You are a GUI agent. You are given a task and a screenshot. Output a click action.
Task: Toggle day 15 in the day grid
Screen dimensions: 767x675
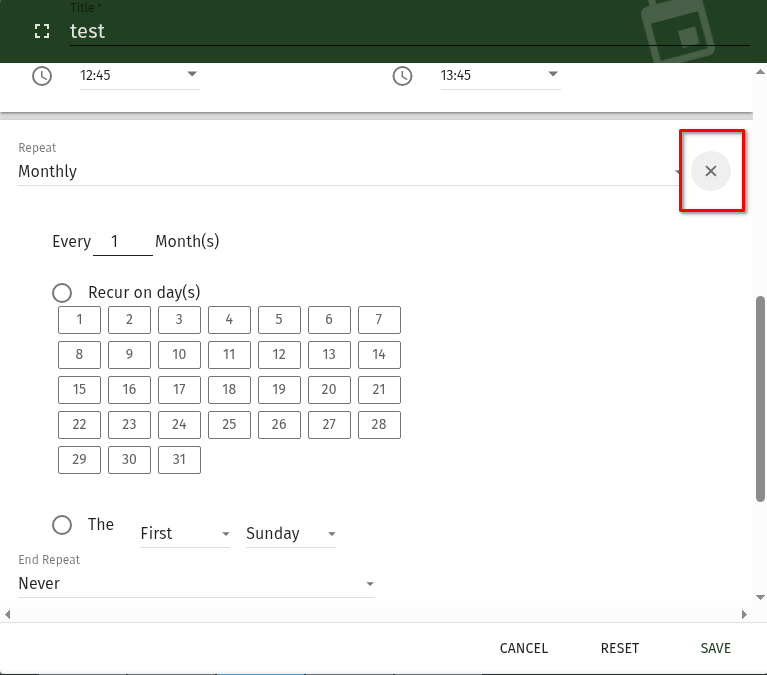coord(79,390)
